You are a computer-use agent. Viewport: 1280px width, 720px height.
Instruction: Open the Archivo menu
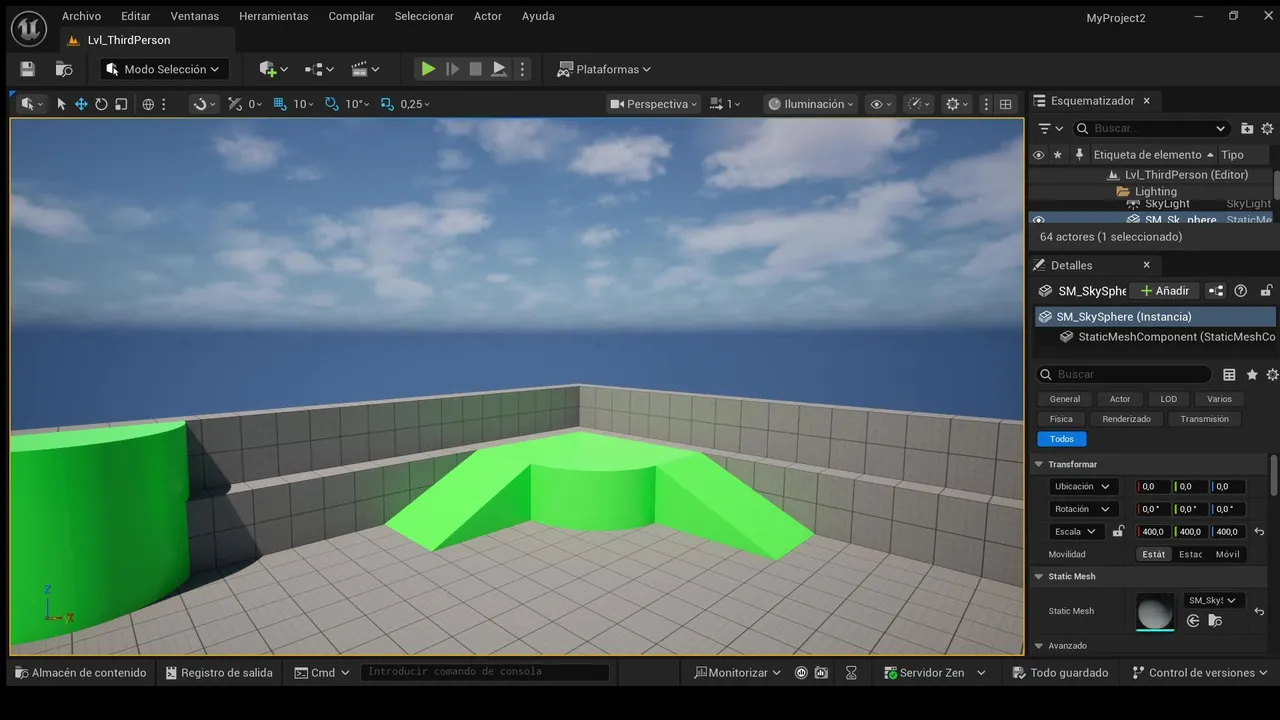(81, 16)
